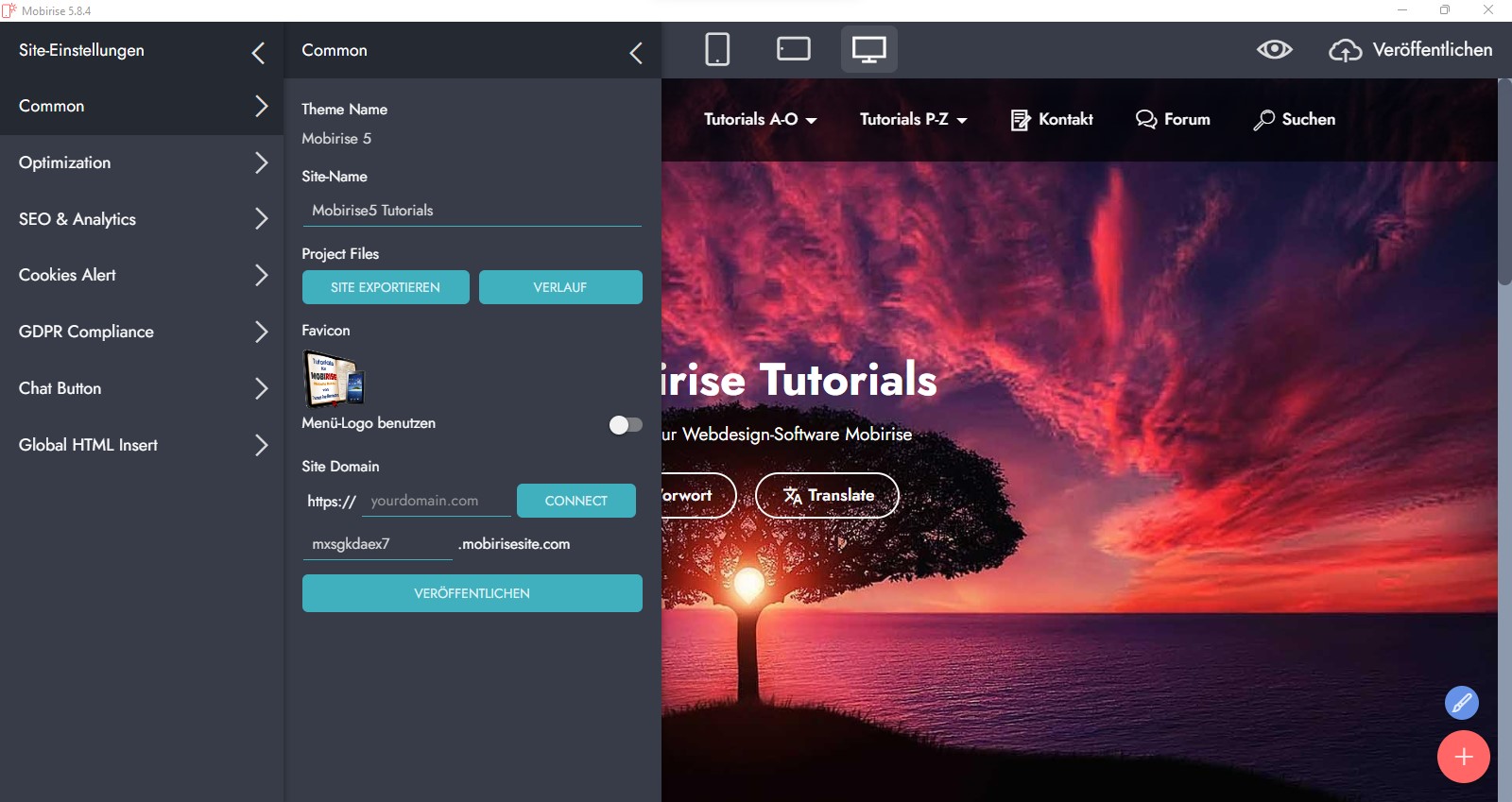Image resolution: width=1512 pixels, height=802 pixels.
Task: Click the blue pencil edit icon
Action: click(1461, 703)
